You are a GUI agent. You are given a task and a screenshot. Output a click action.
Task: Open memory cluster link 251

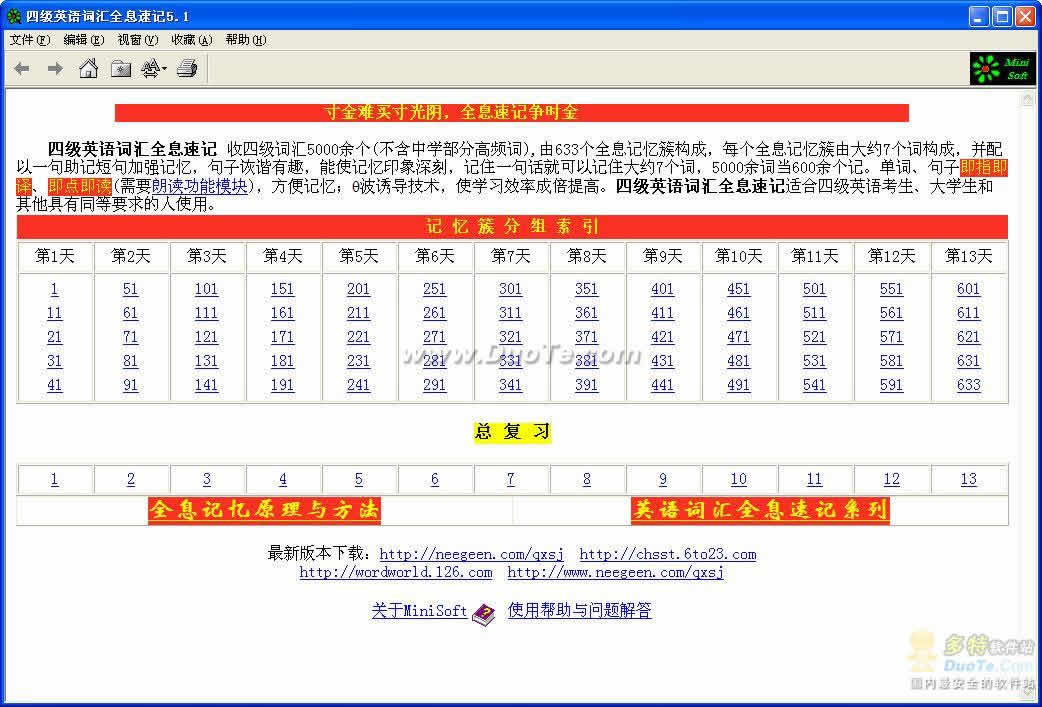(x=435, y=289)
